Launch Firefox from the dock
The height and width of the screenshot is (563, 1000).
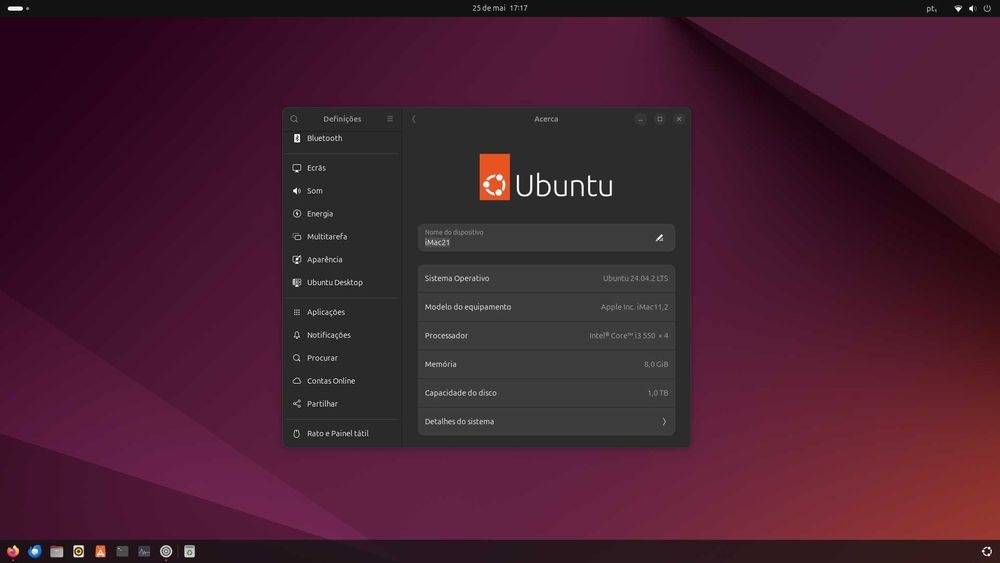click(x=13, y=552)
